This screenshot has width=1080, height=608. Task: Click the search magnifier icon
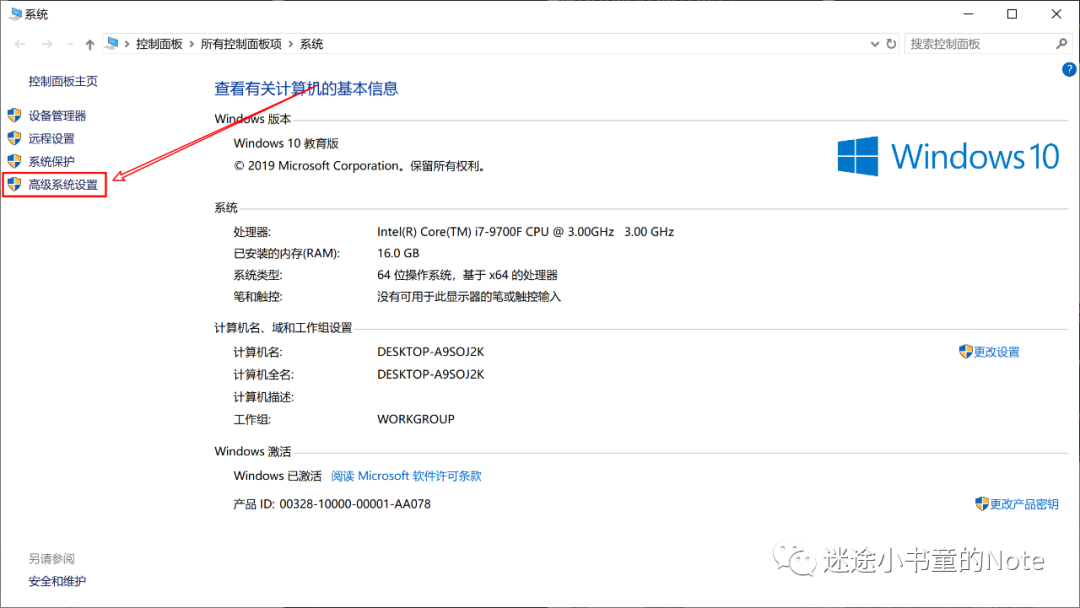pos(1061,44)
